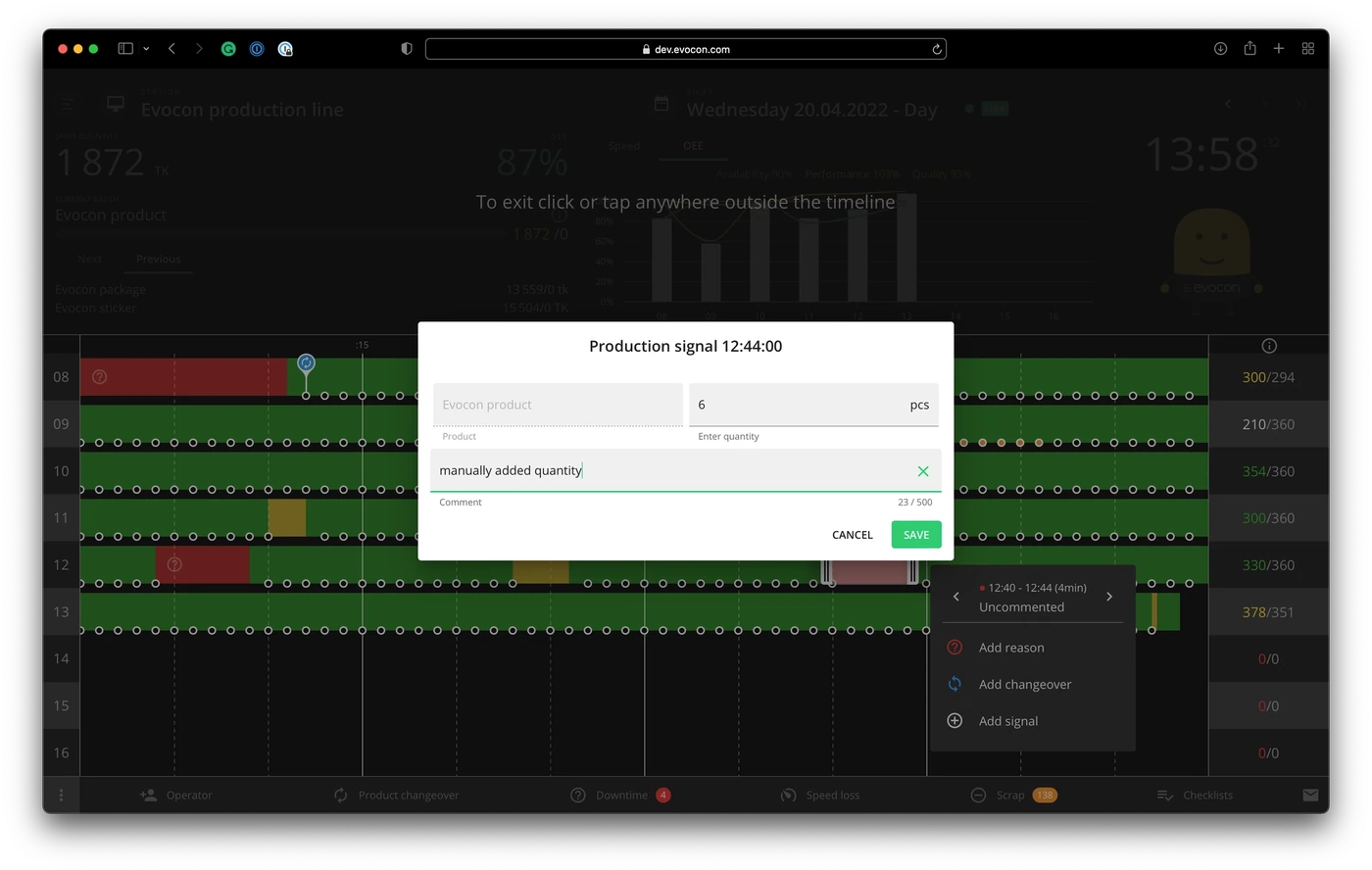Click the yellow segment in hour 11
The image size is (1372, 870).
pyautogui.click(x=287, y=517)
